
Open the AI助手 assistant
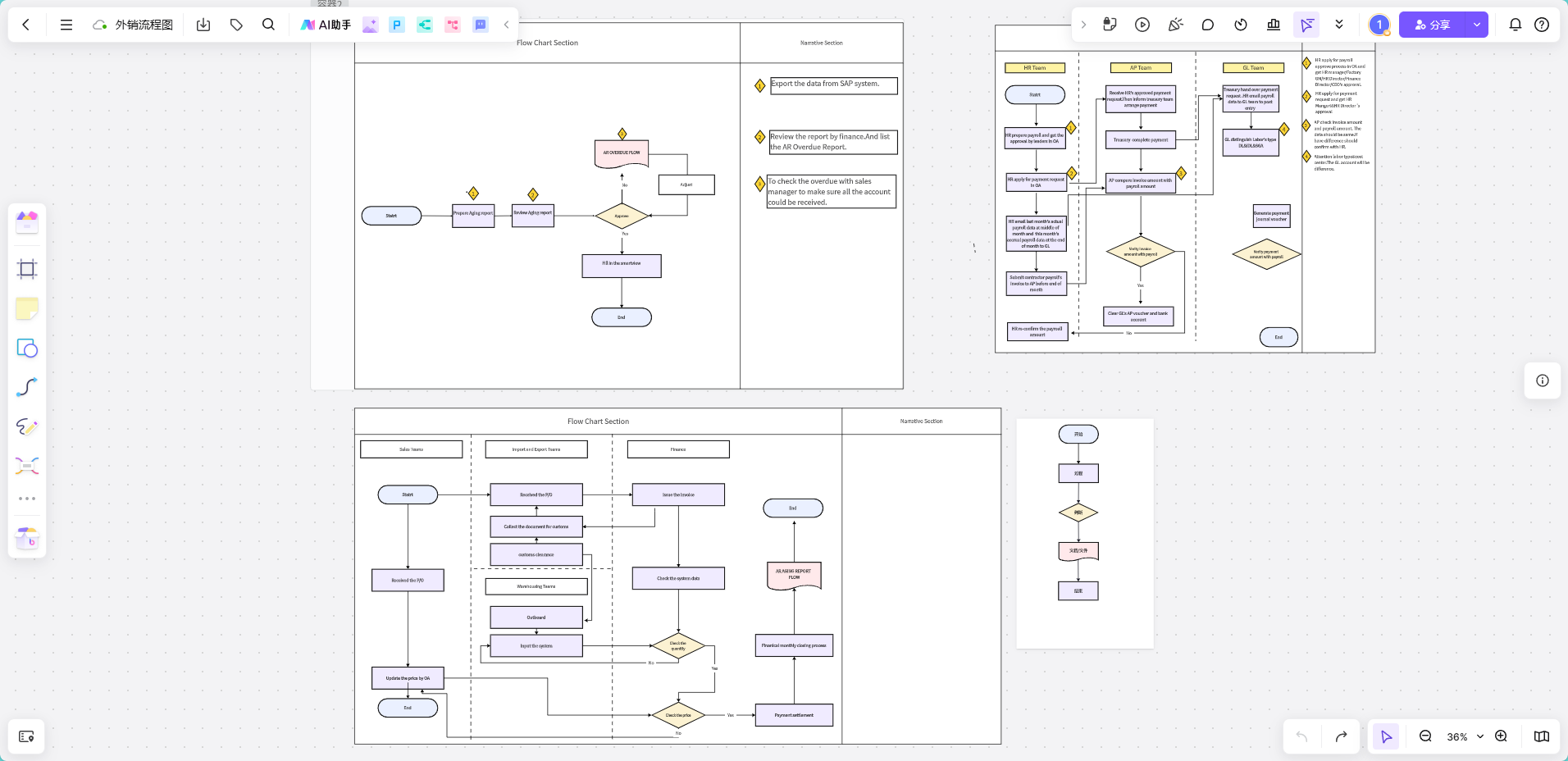pos(326,25)
